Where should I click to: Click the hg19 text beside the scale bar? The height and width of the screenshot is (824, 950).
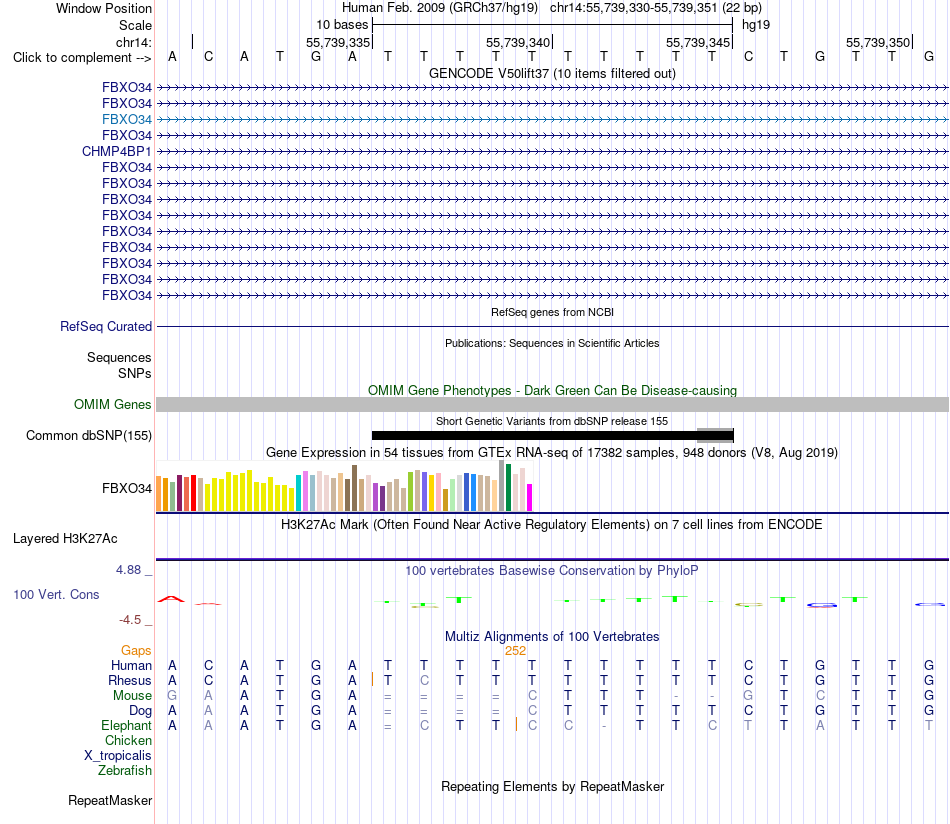(756, 25)
